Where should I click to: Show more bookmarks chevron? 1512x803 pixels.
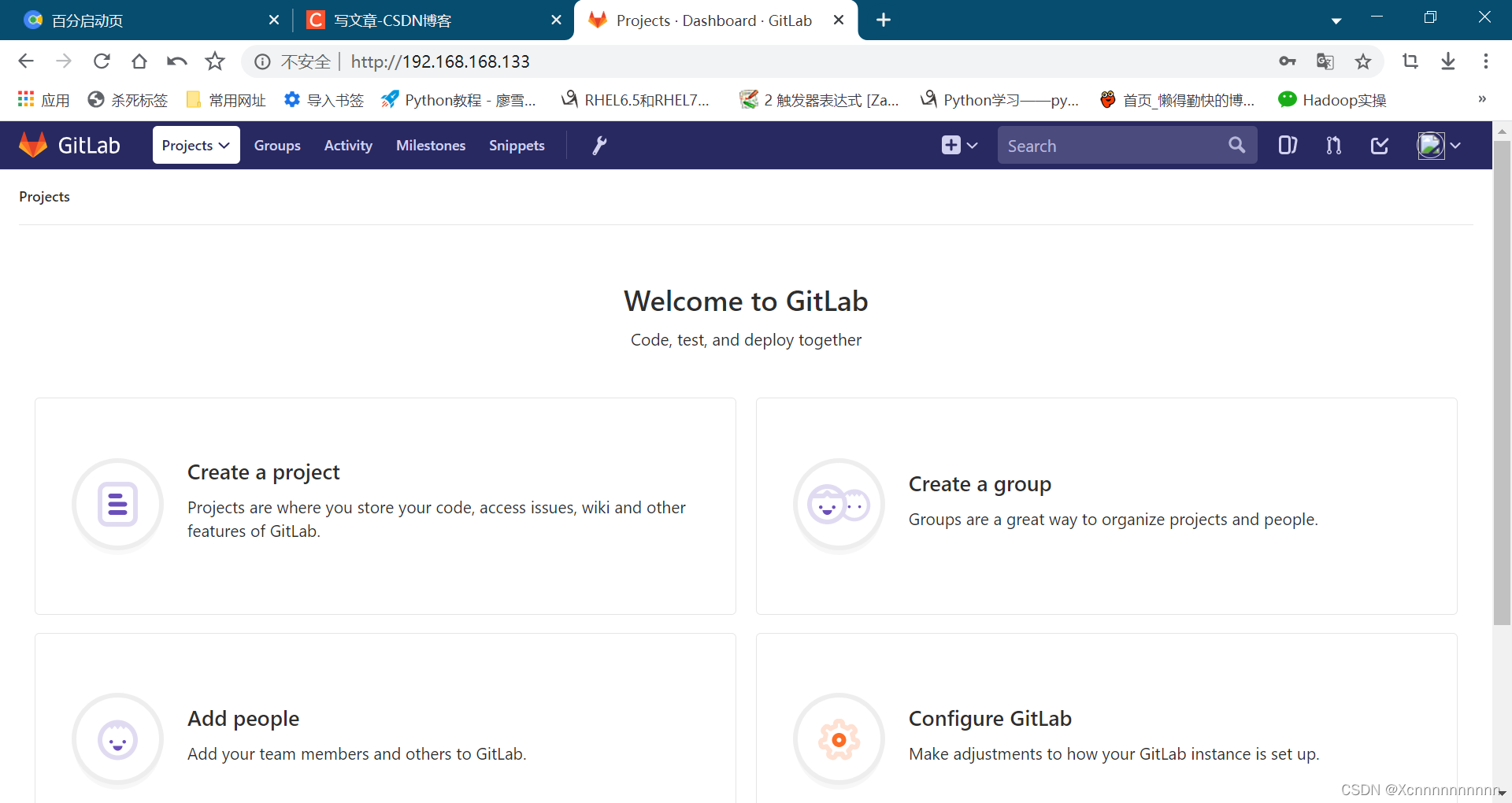click(1482, 99)
